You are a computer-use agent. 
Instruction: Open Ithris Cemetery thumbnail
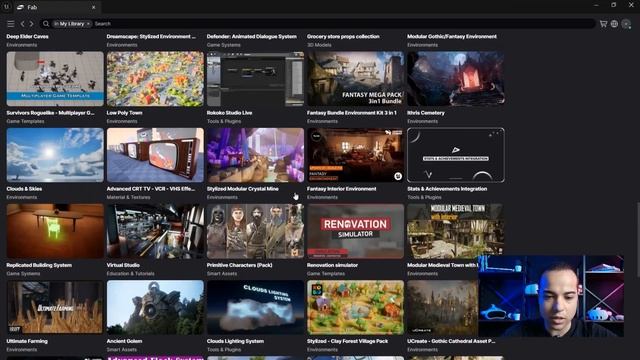point(456,79)
